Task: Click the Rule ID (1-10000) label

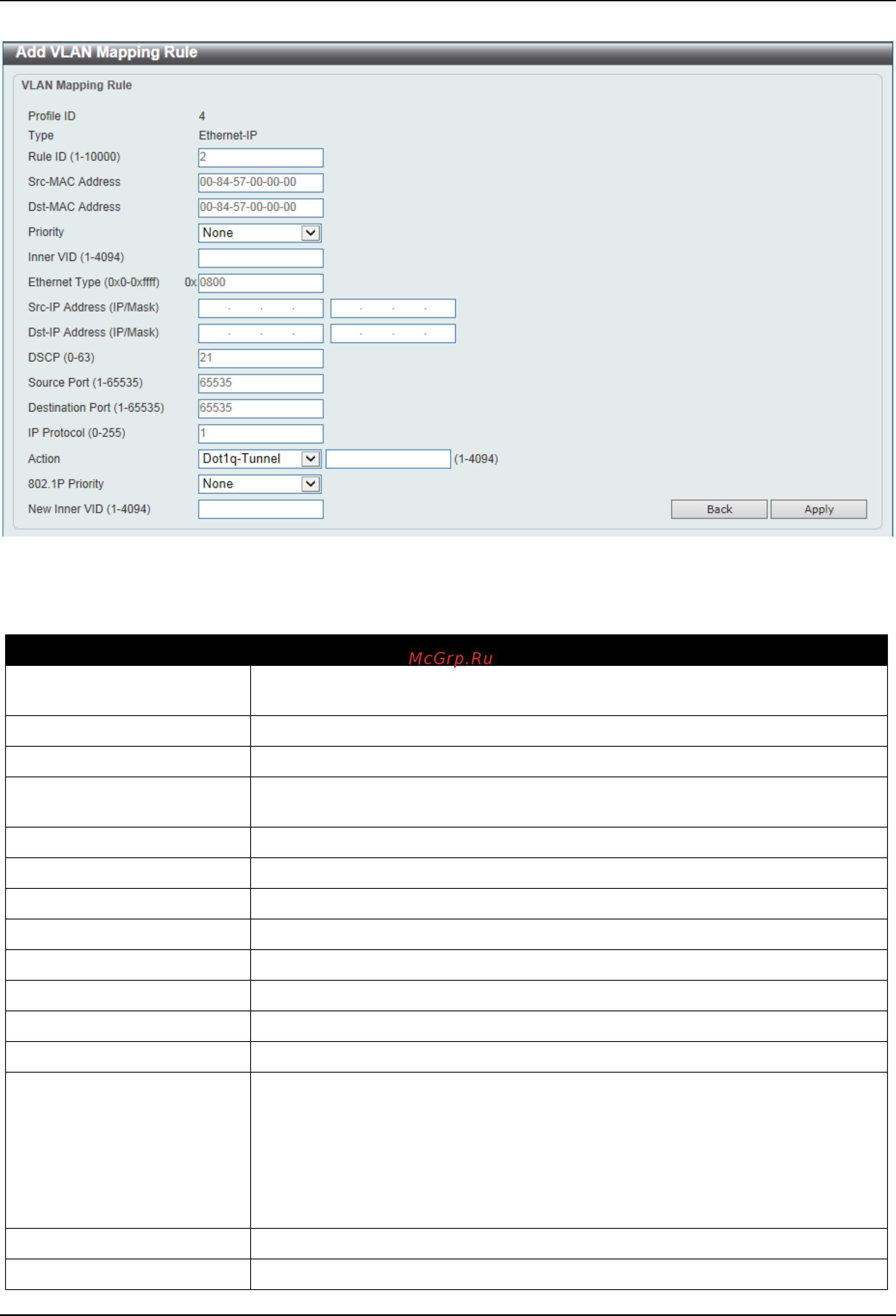Action: (x=74, y=157)
